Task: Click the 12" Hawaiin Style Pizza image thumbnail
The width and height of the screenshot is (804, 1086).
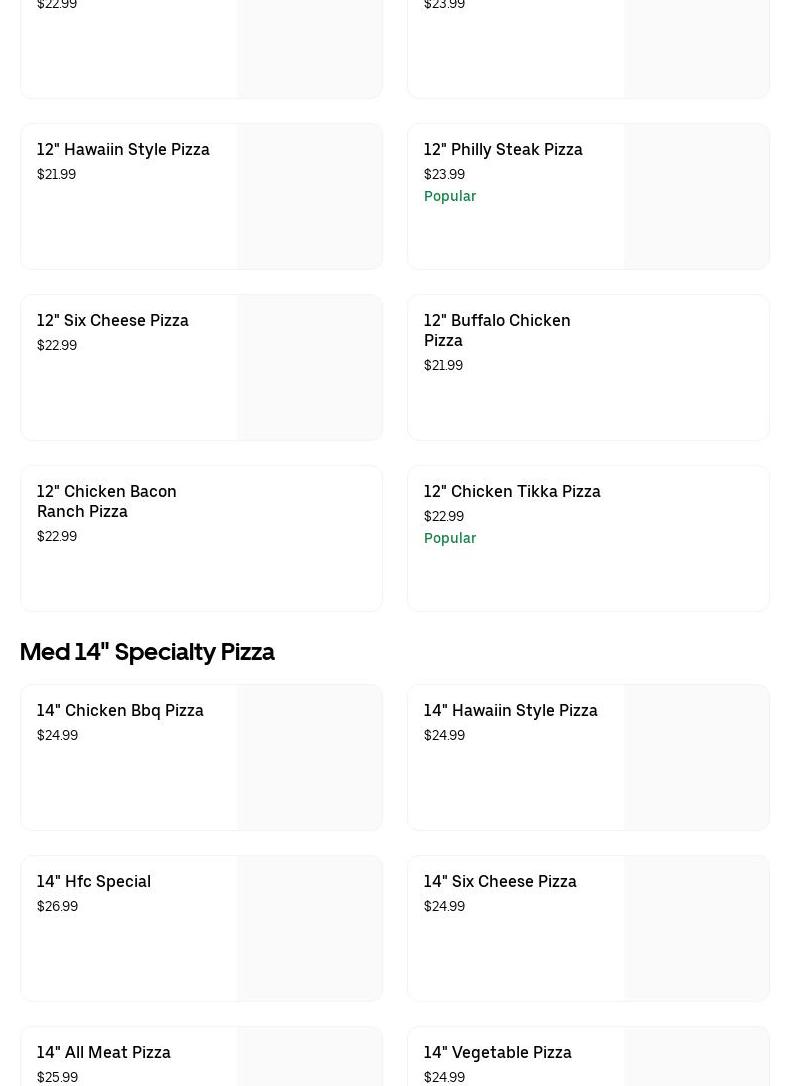Action: click(309, 196)
